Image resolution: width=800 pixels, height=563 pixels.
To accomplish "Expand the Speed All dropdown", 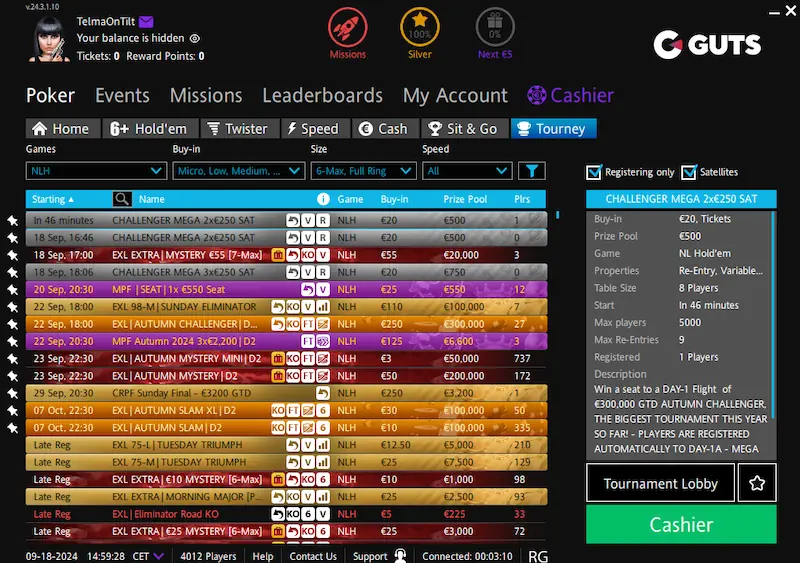I will click(467, 171).
